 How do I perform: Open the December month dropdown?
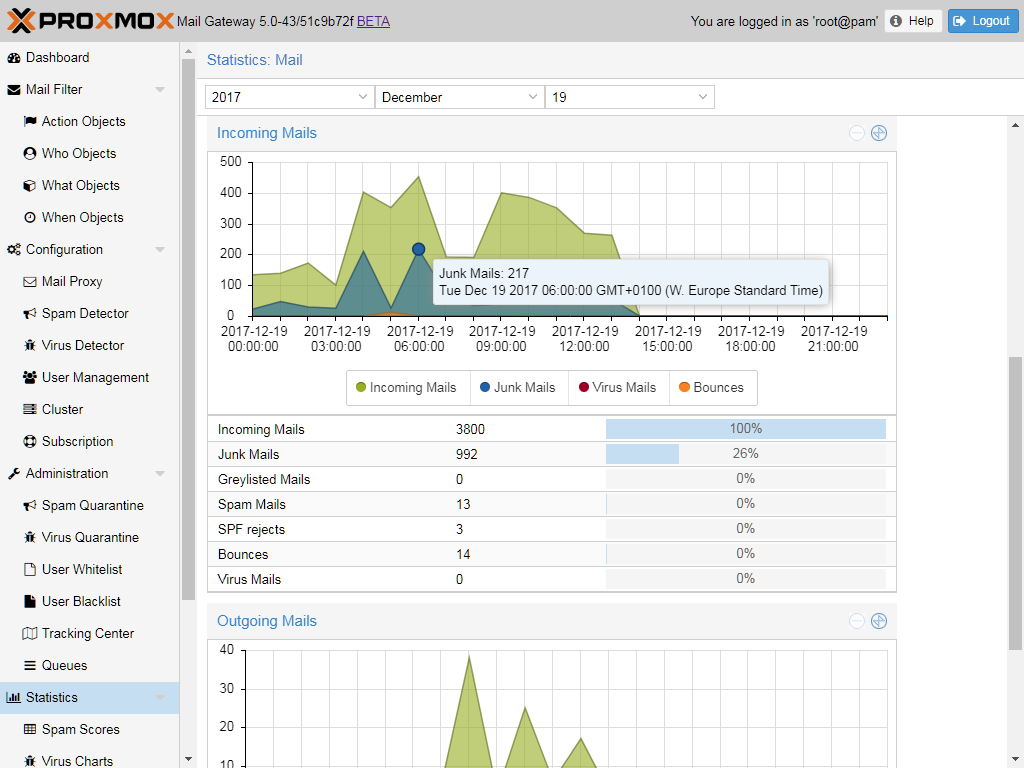pos(459,97)
